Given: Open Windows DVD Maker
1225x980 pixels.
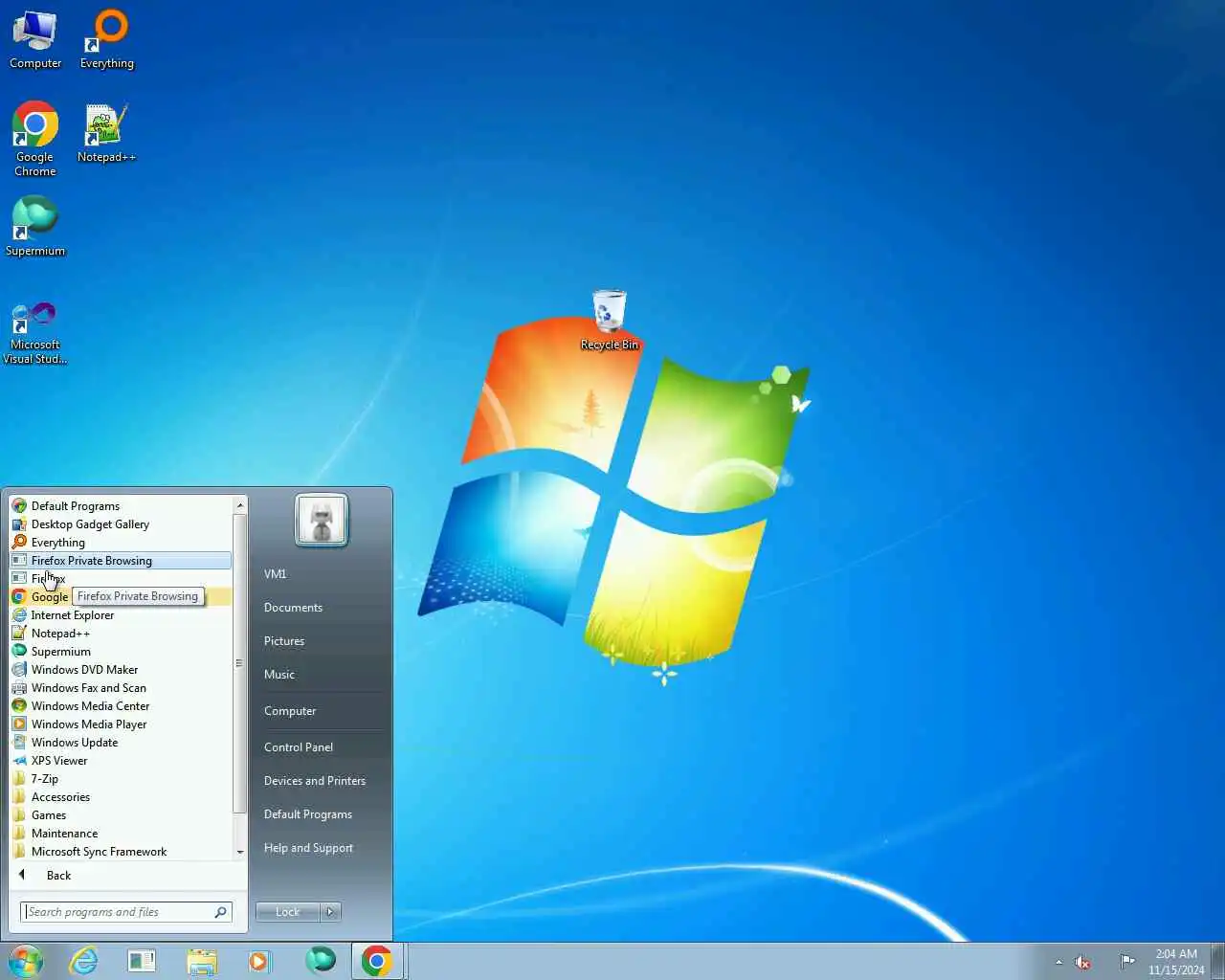Looking at the screenshot, I should click(121, 670).
